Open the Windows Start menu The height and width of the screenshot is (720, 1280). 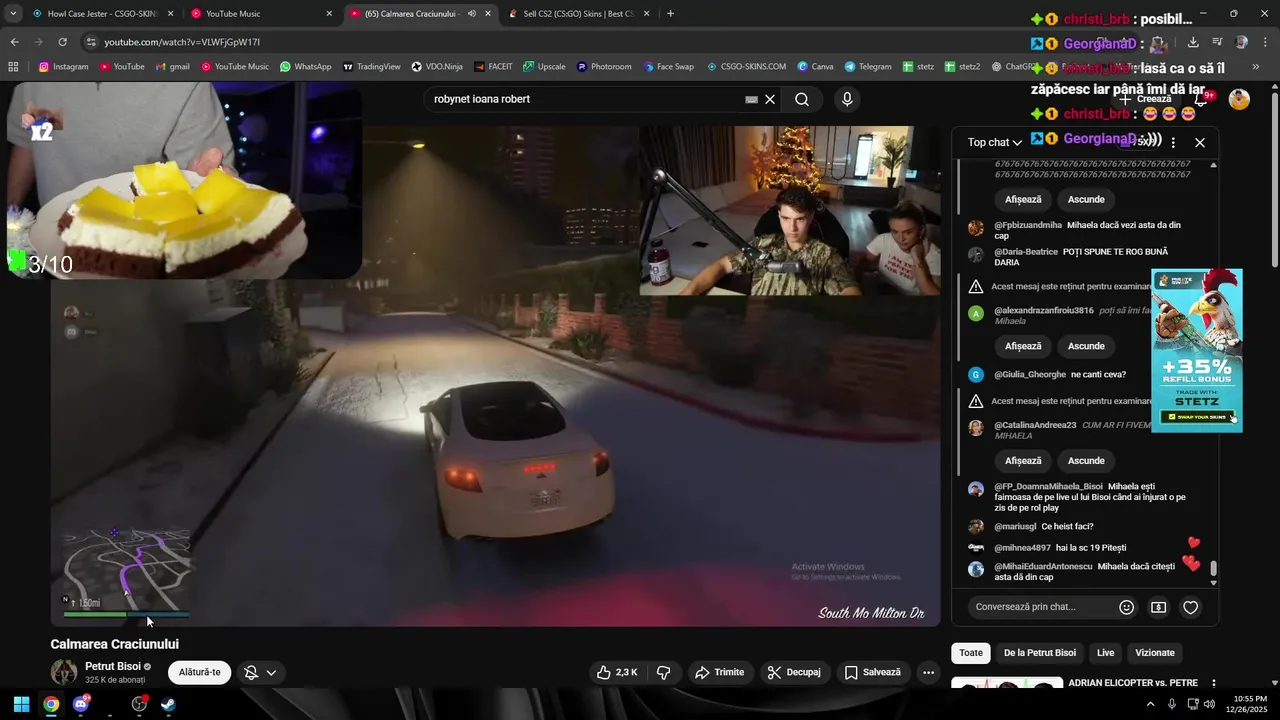click(21, 704)
